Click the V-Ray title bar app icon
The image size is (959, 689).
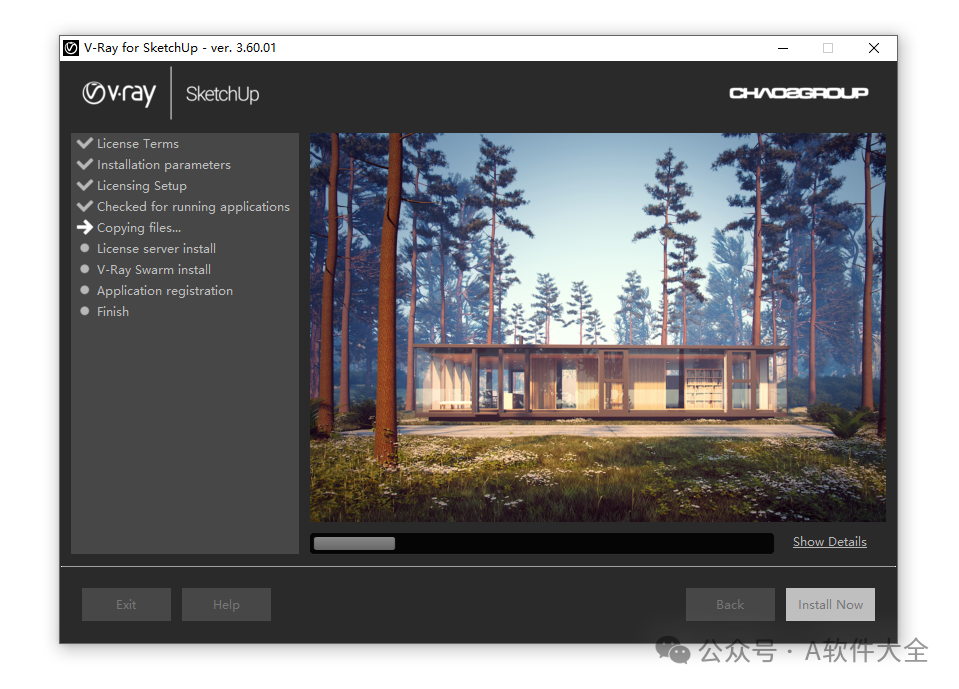tap(71, 48)
